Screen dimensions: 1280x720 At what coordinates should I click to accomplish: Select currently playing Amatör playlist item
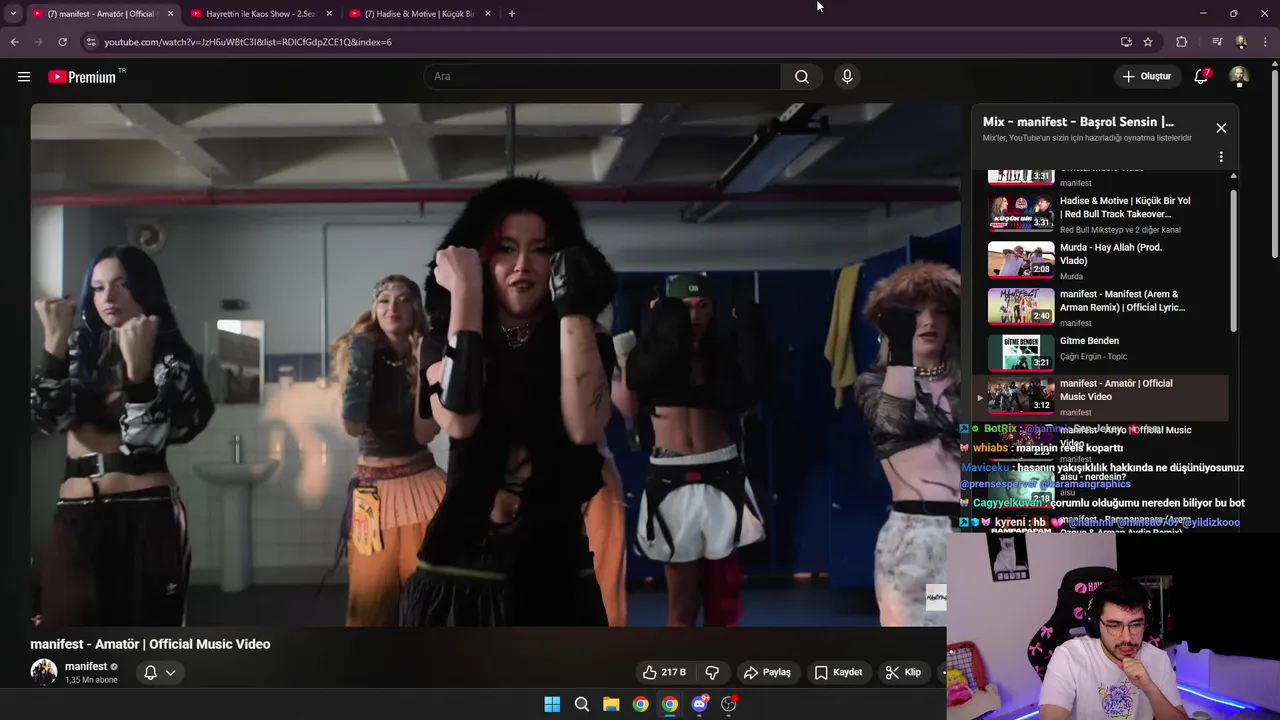1100,397
